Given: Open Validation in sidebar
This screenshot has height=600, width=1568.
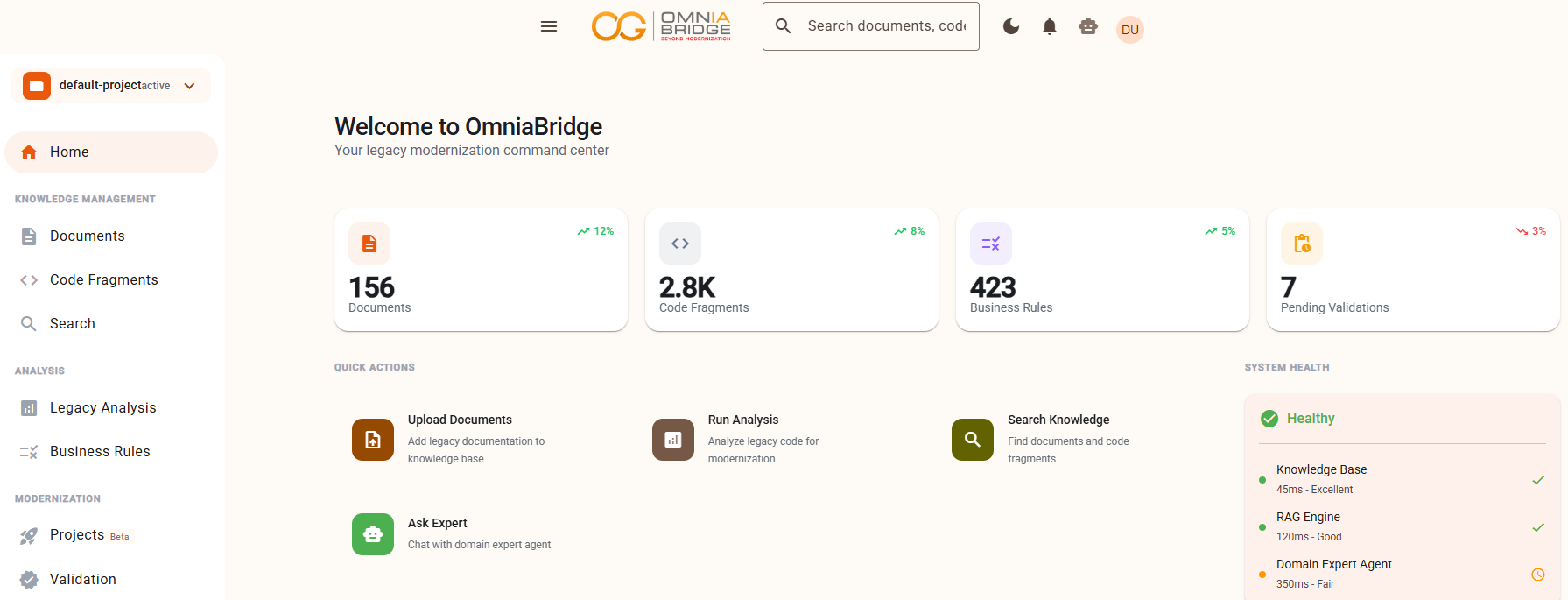Looking at the screenshot, I should [82, 580].
